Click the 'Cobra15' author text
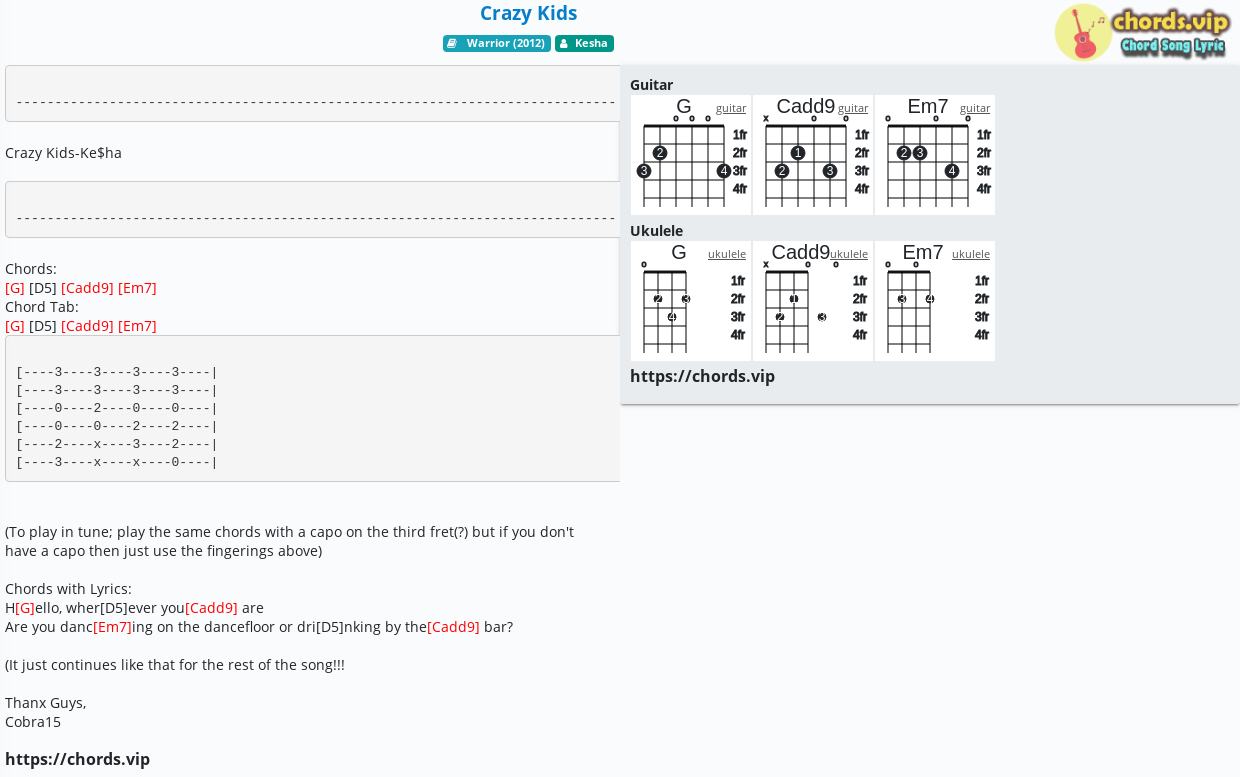This screenshot has width=1240, height=777. pyautogui.click(x=33, y=722)
